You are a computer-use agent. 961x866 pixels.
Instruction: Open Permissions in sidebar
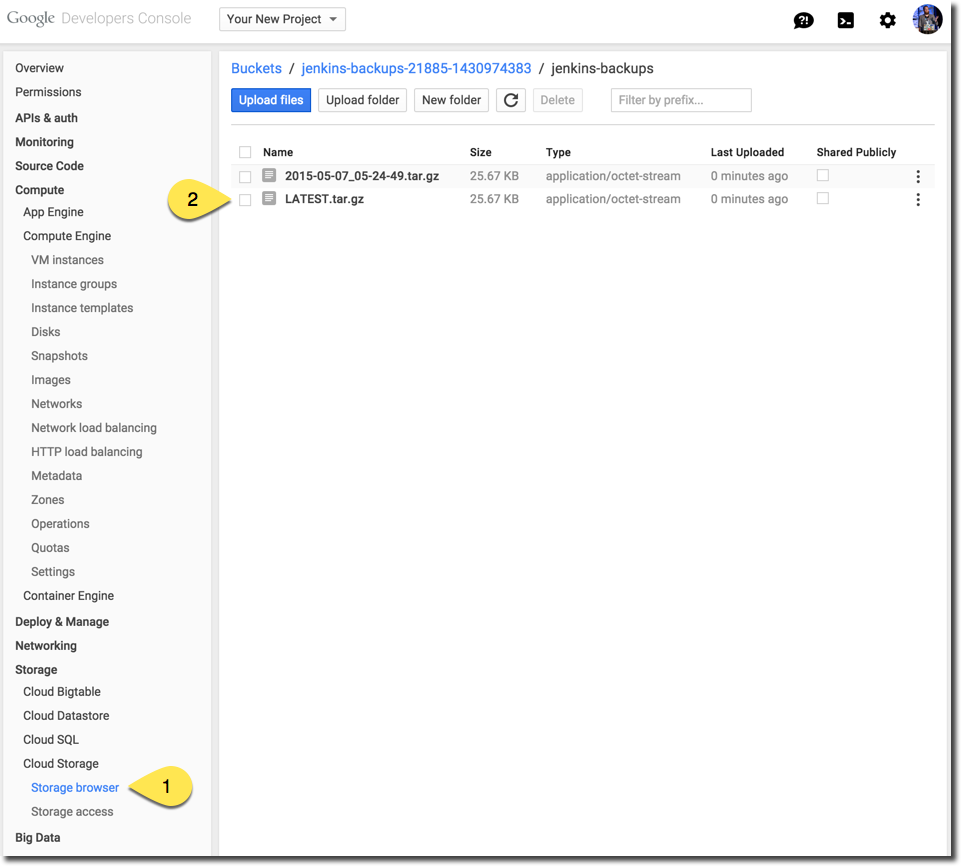click(x=48, y=92)
